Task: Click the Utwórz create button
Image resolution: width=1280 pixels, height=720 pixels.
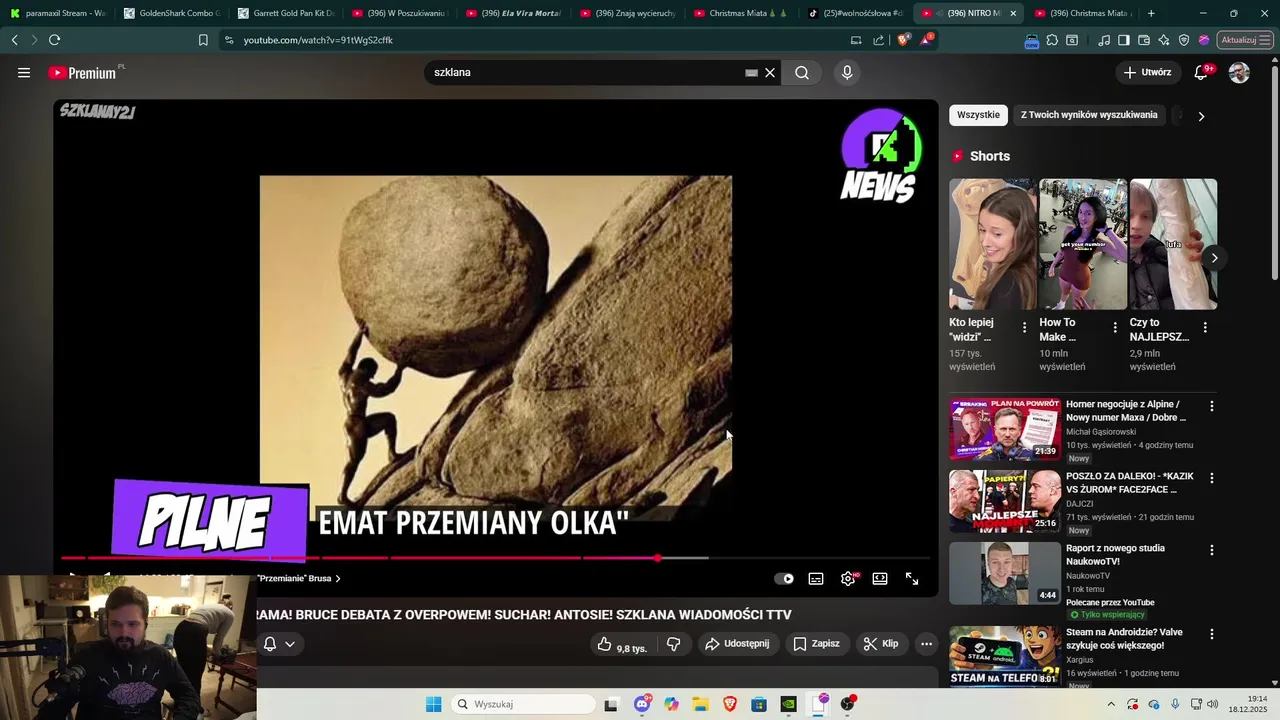Action: (1147, 72)
